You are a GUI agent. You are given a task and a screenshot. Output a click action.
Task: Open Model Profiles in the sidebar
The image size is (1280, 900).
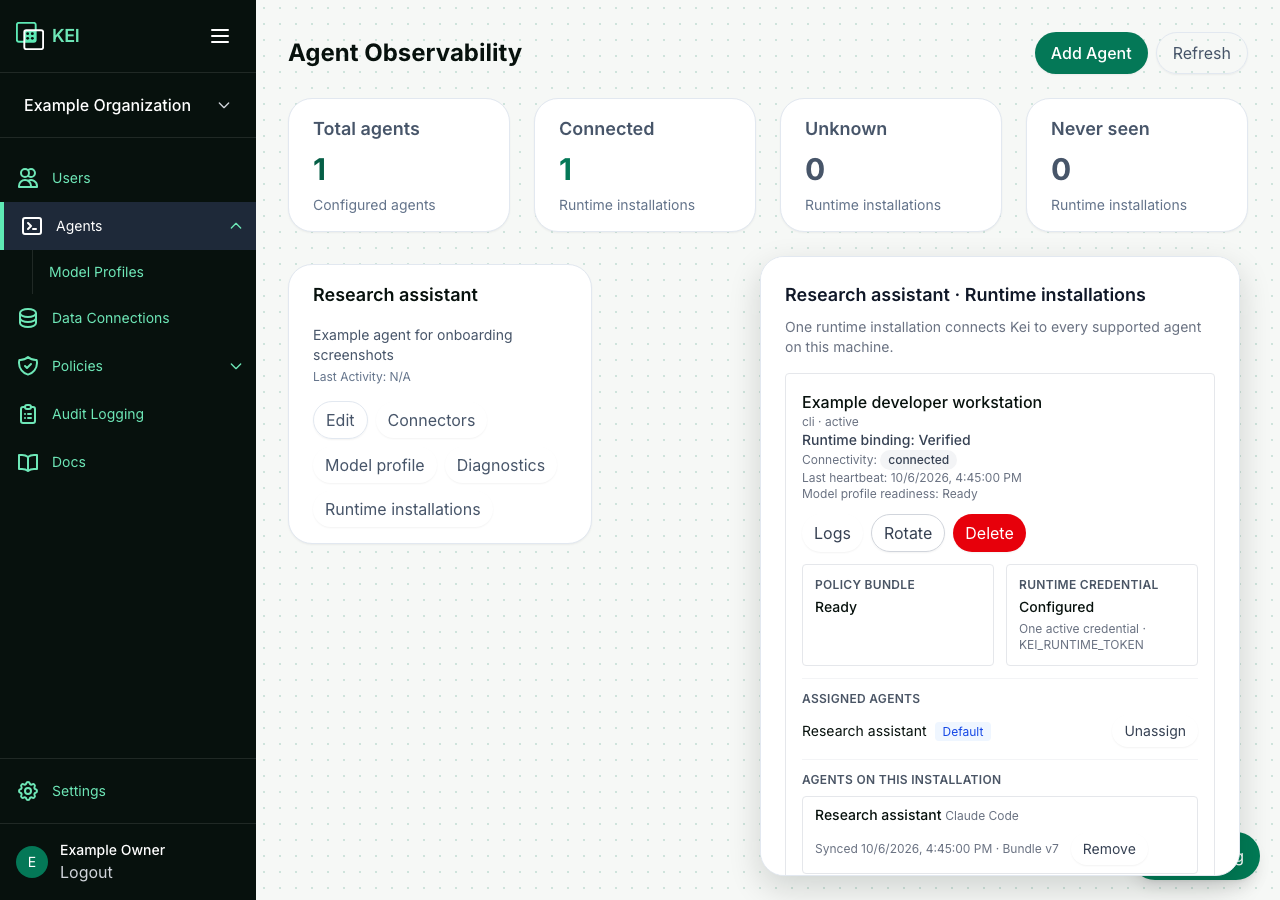96,272
